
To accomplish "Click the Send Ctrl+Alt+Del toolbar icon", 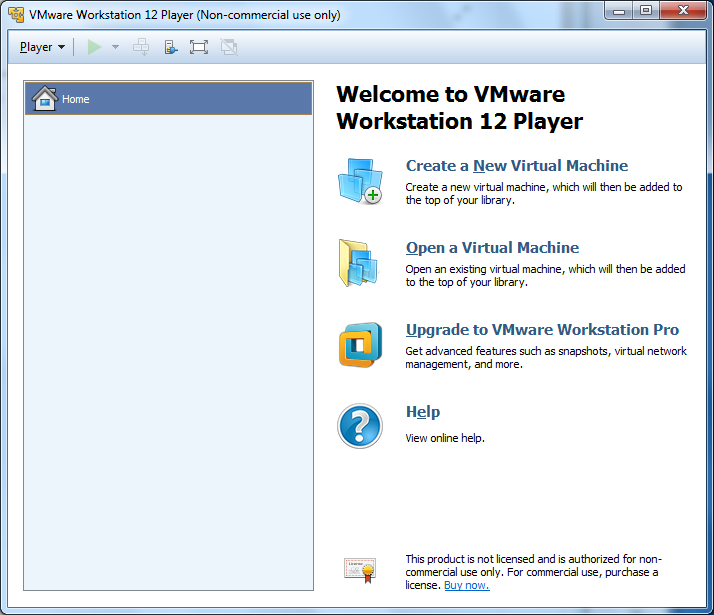I will point(141,47).
